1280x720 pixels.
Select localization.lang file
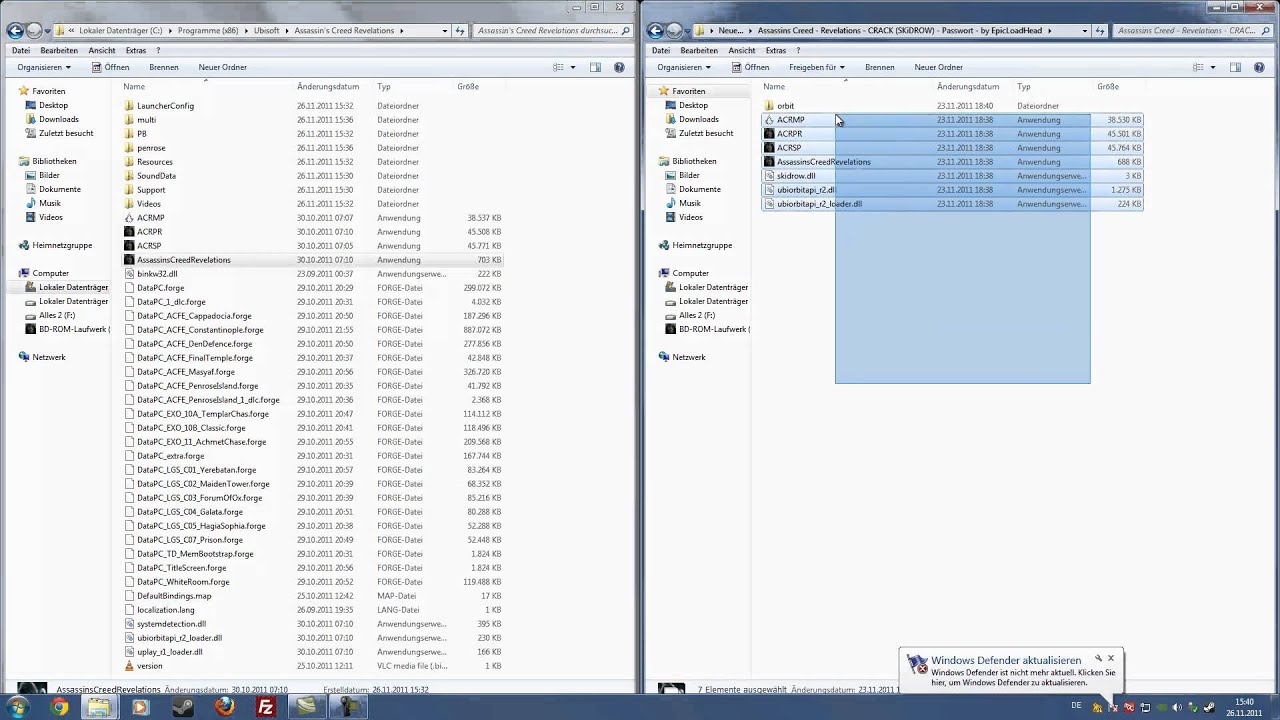point(166,610)
